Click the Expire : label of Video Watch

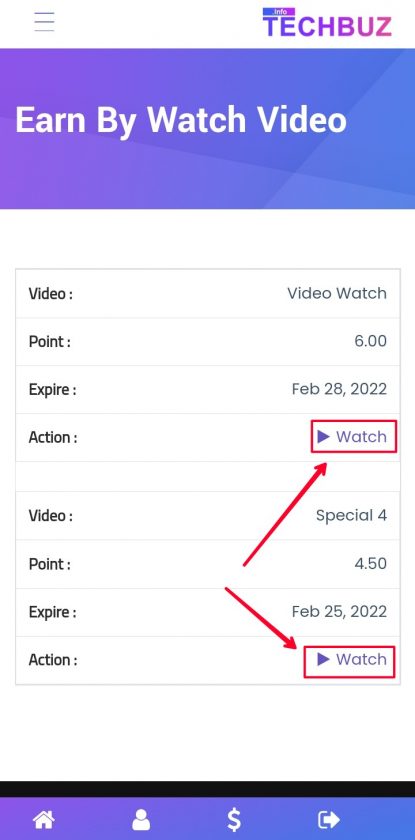coord(52,390)
